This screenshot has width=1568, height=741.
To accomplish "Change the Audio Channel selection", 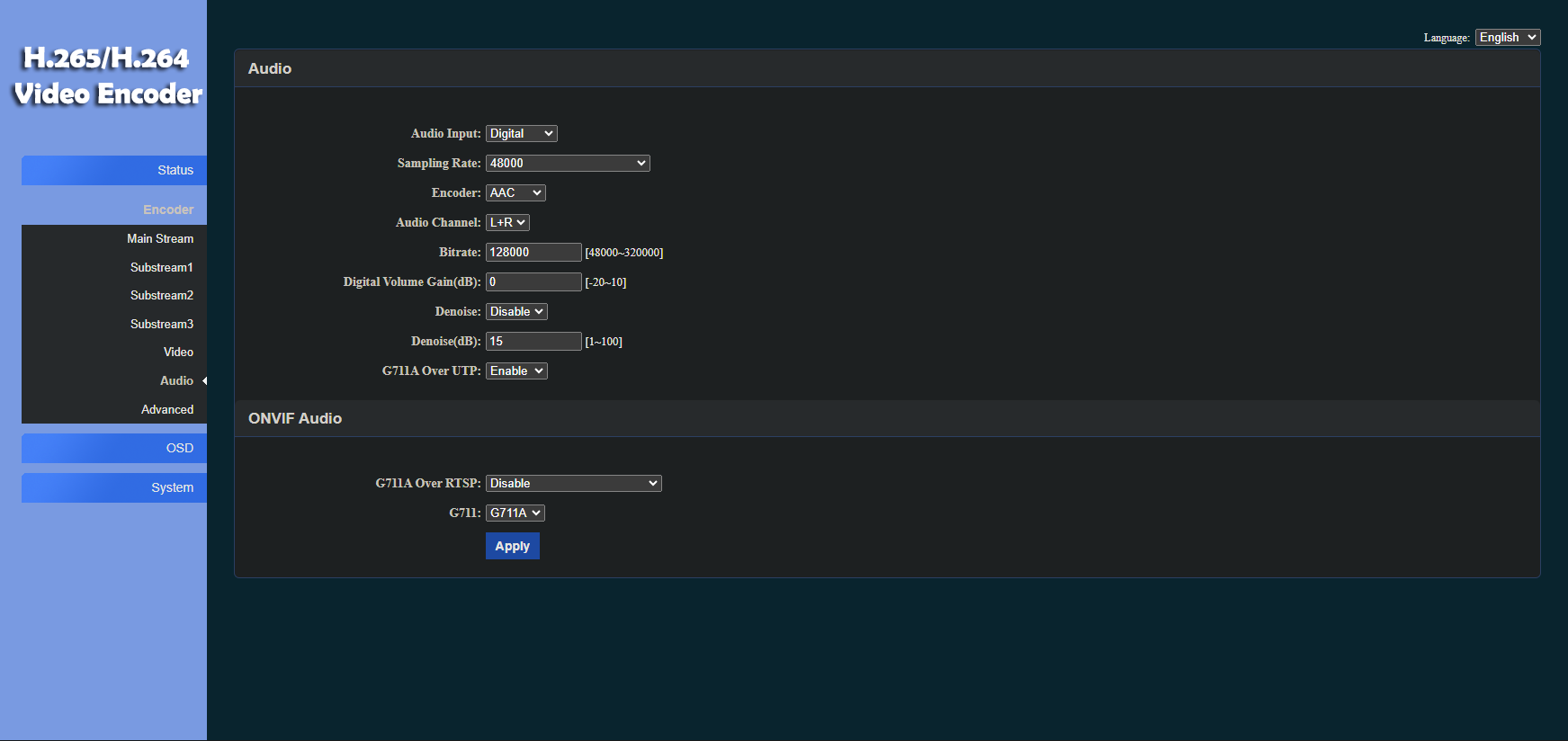I will [x=507, y=222].
